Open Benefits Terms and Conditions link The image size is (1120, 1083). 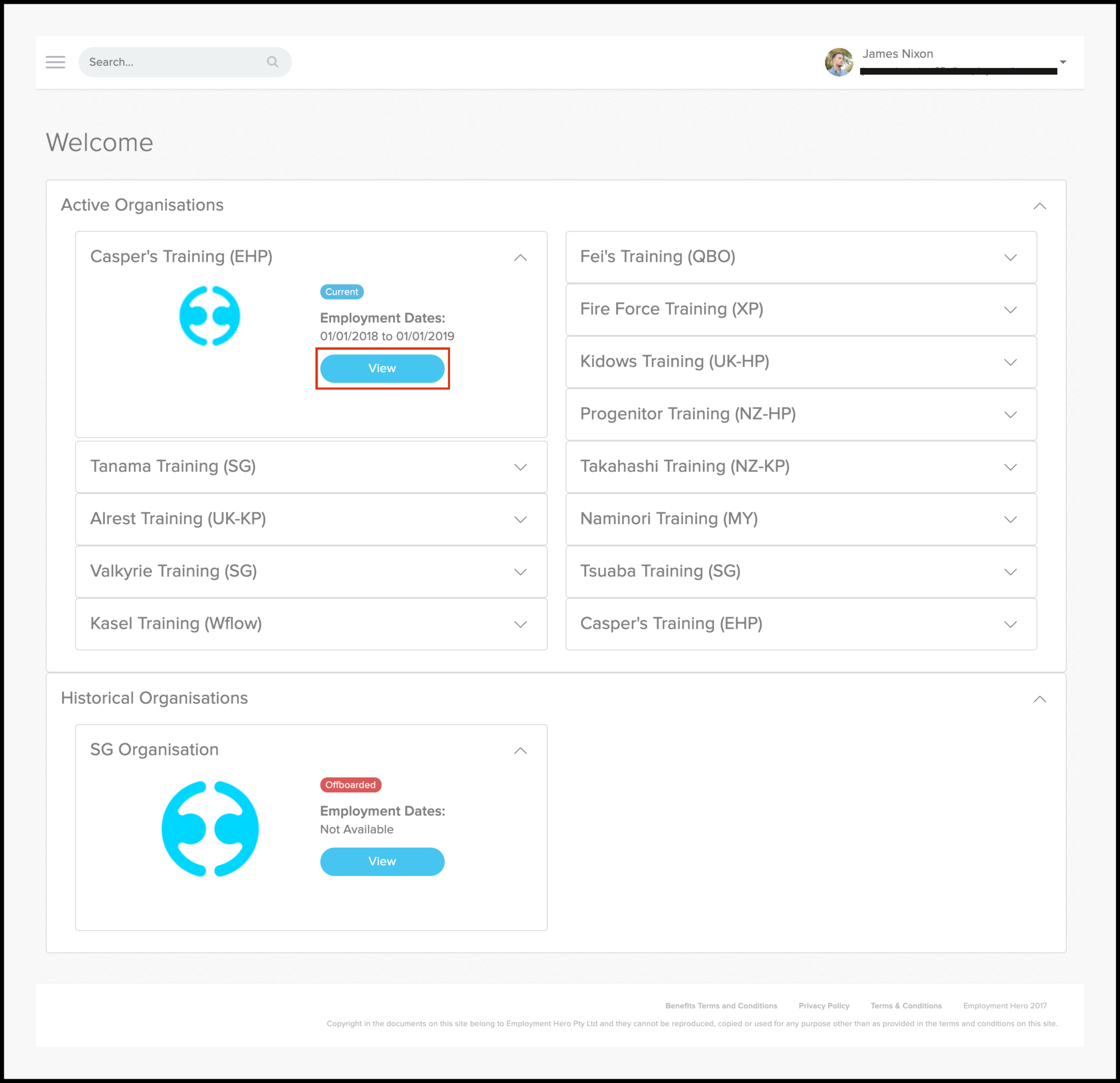[x=721, y=1006]
